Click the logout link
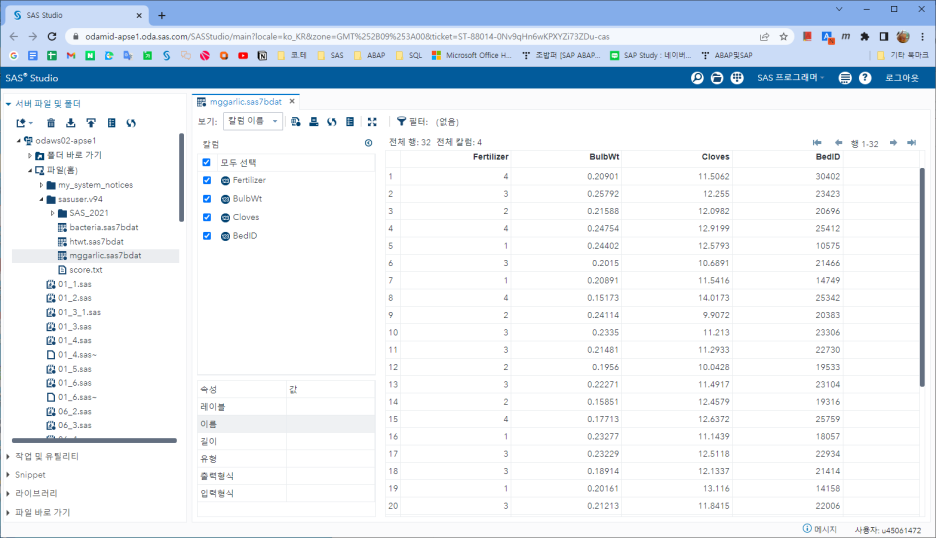The height and width of the screenshot is (538, 936). (901, 78)
